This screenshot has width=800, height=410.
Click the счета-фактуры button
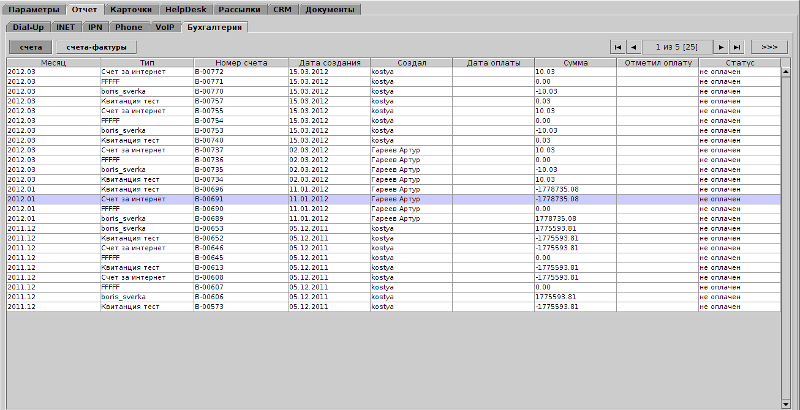coord(95,47)
